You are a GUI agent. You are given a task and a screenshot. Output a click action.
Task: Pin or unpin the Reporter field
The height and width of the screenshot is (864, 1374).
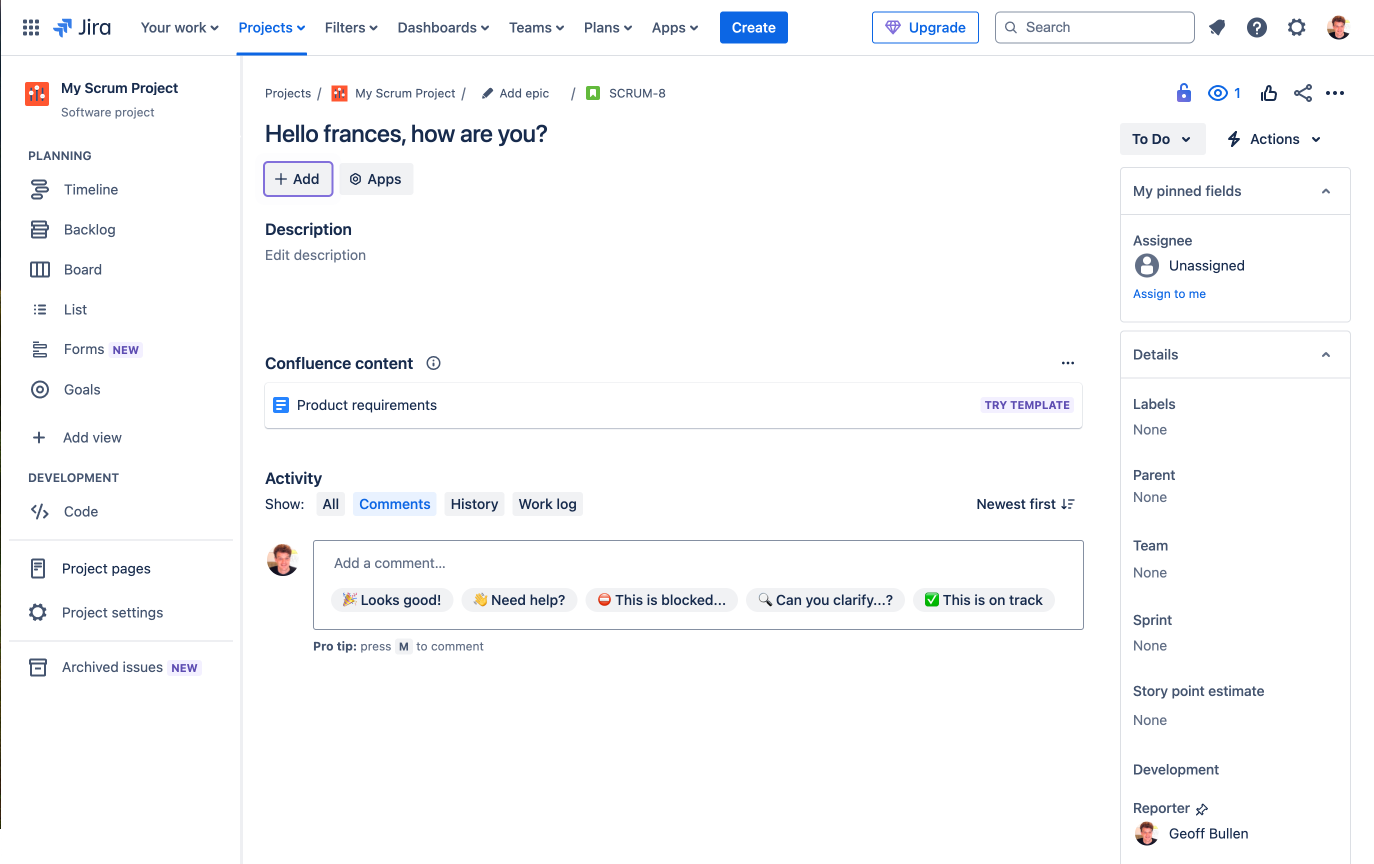1202,809
